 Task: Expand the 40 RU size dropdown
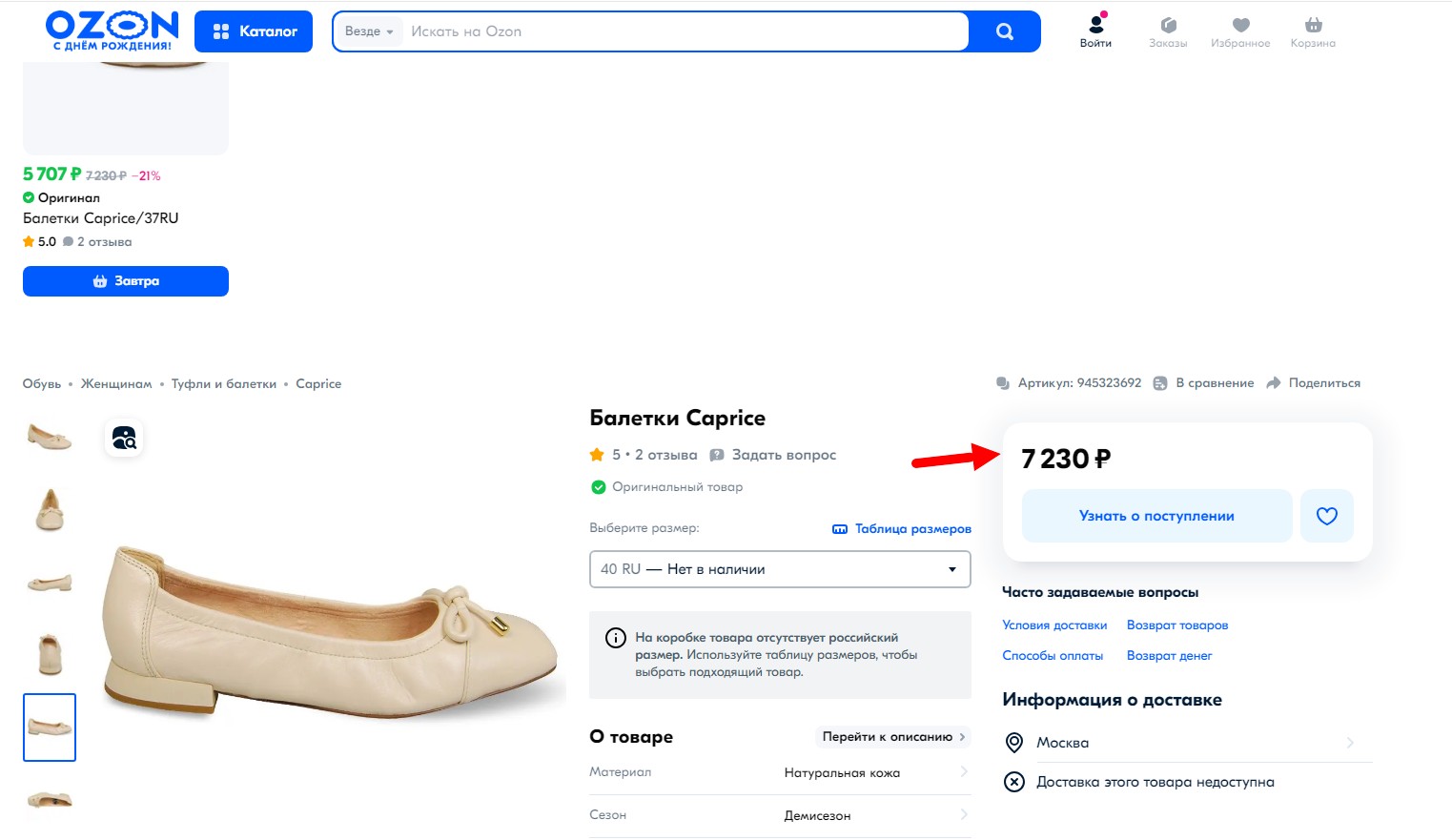point(780,569)
